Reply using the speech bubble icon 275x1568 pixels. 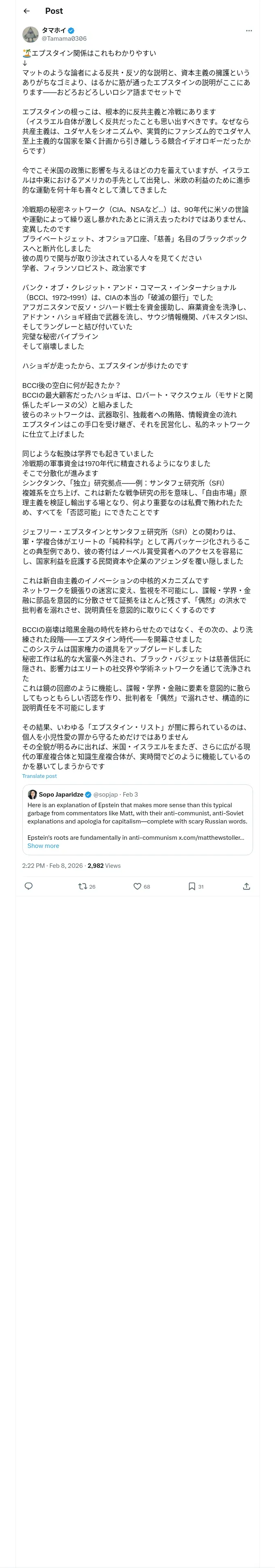pos(28,886)
